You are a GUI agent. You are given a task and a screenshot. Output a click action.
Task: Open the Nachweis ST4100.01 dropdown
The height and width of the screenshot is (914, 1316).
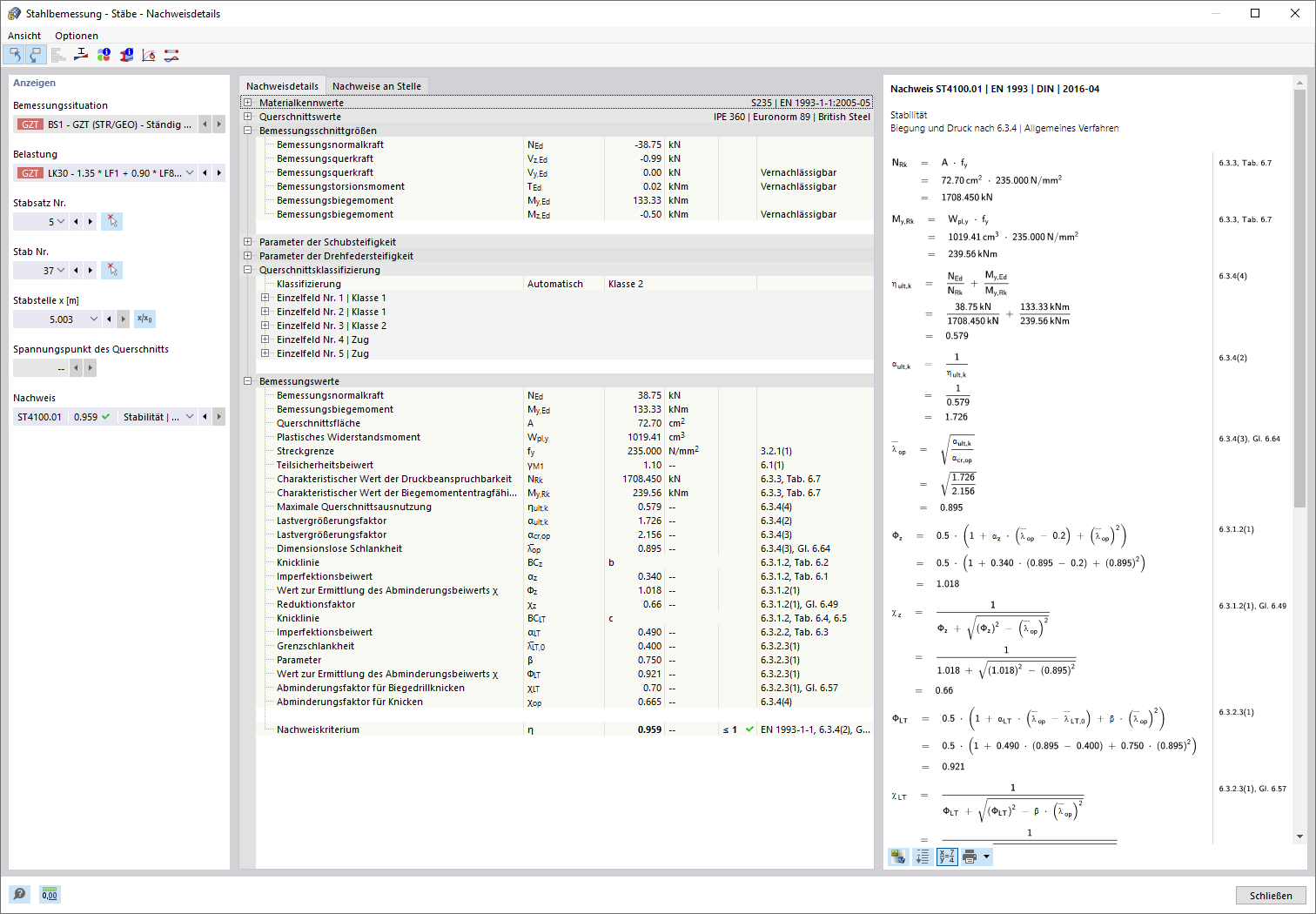point(190,416)
